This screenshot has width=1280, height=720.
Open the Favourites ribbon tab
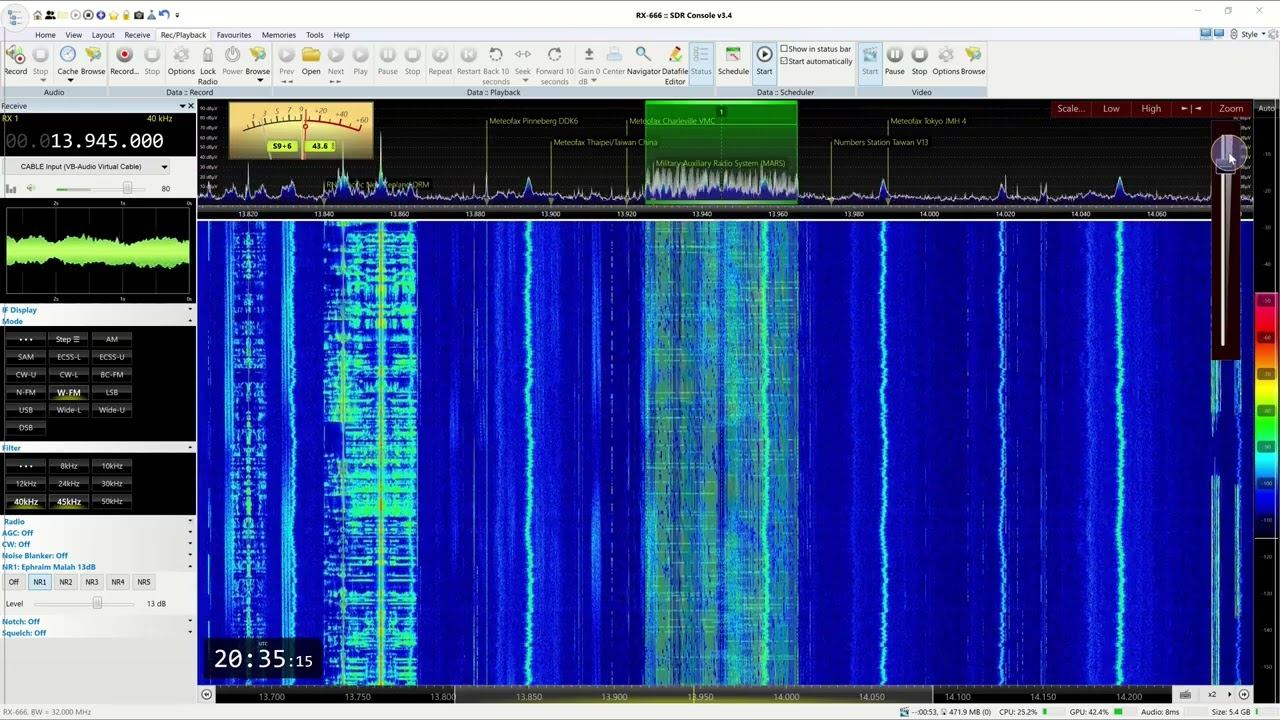tap(234, 35)
